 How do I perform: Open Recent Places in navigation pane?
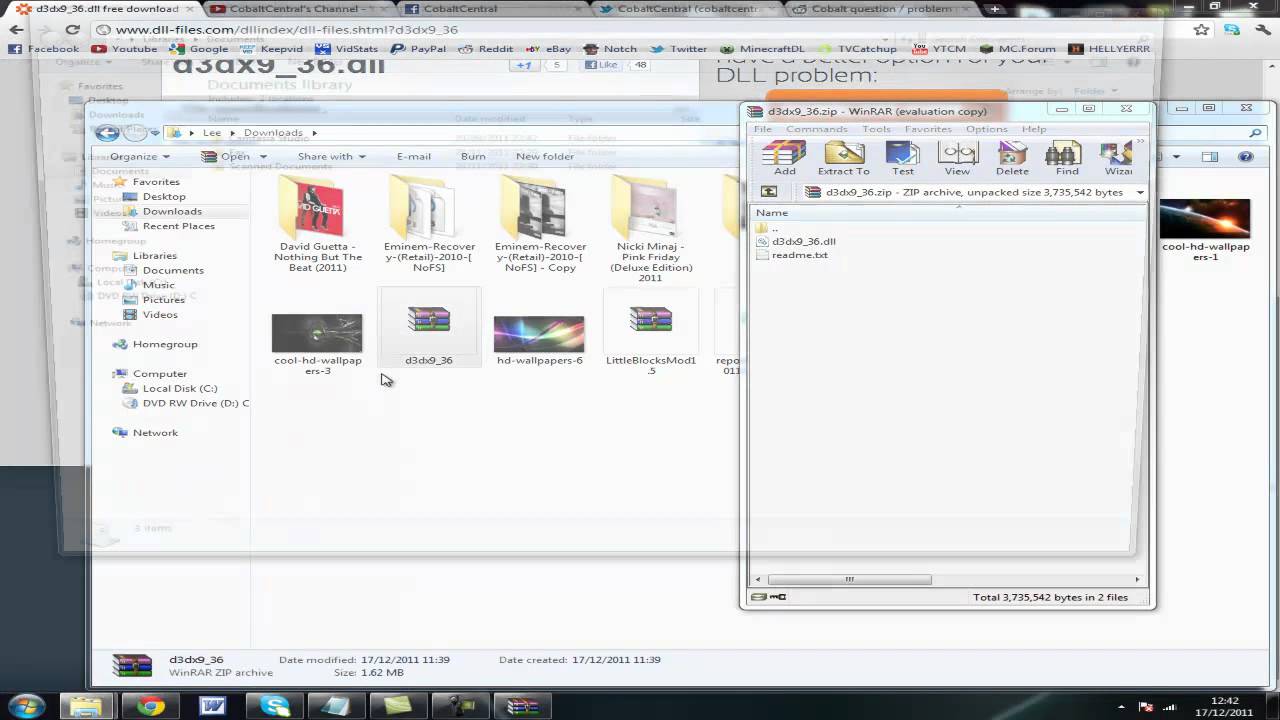pos(178,226)
